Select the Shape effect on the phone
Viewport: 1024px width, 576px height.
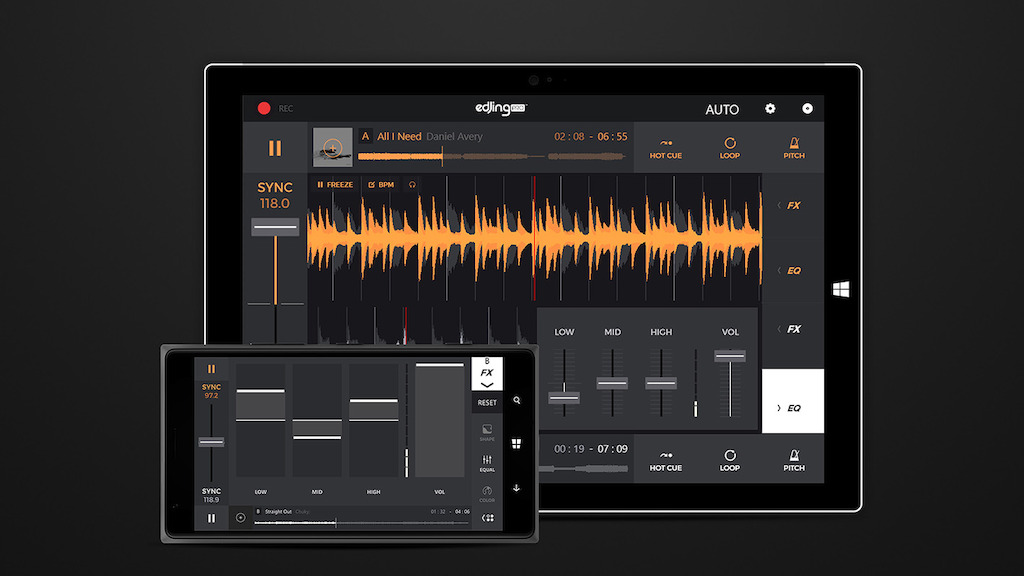click(x=487, y=432)
